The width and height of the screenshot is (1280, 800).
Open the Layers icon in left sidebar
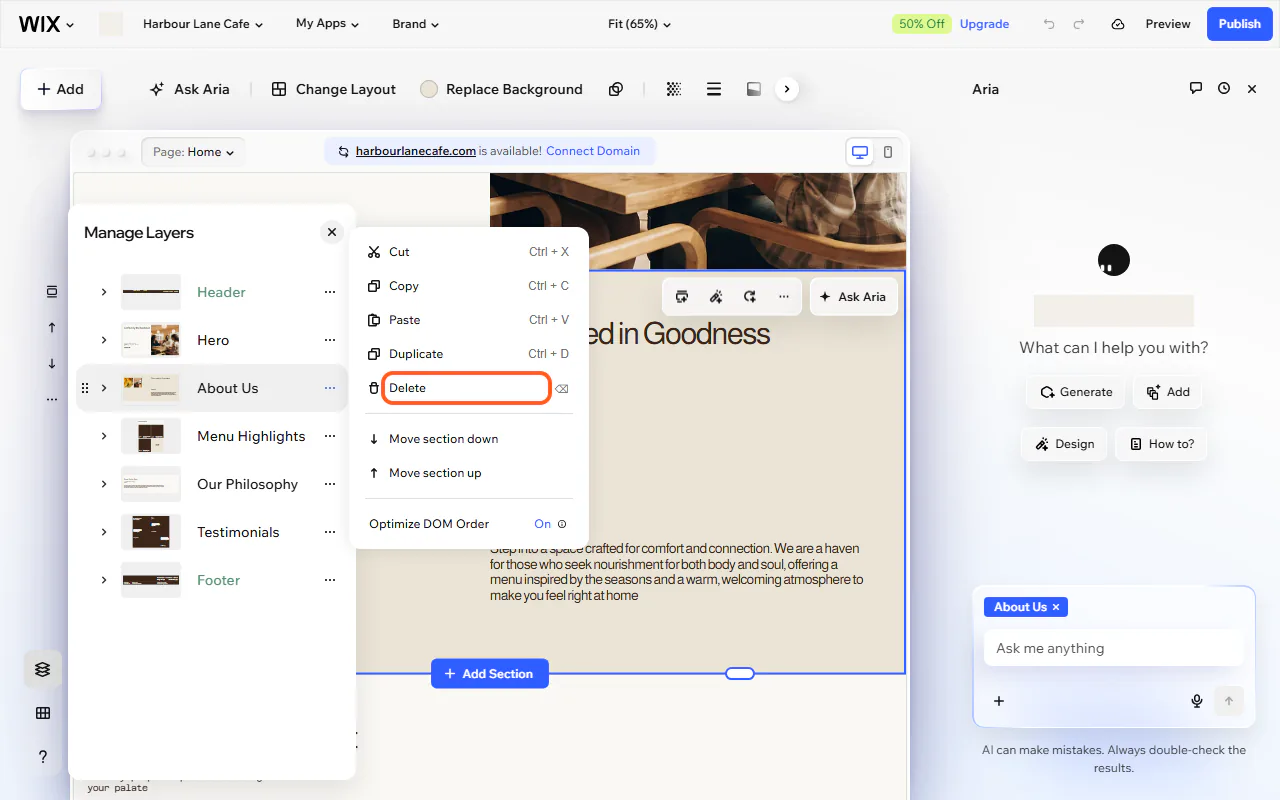[42, 669]
